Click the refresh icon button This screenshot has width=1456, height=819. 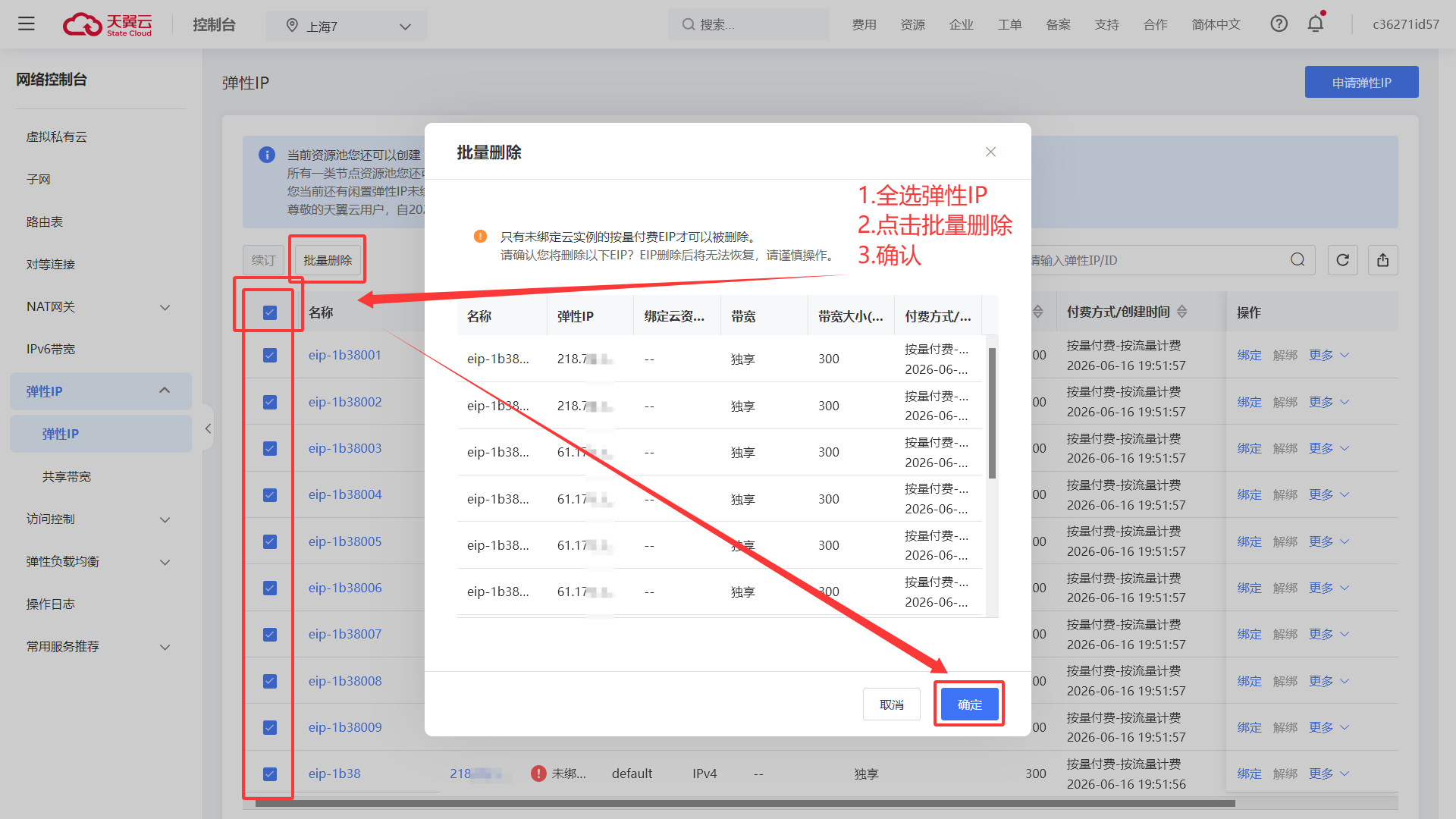[1343, 260]
